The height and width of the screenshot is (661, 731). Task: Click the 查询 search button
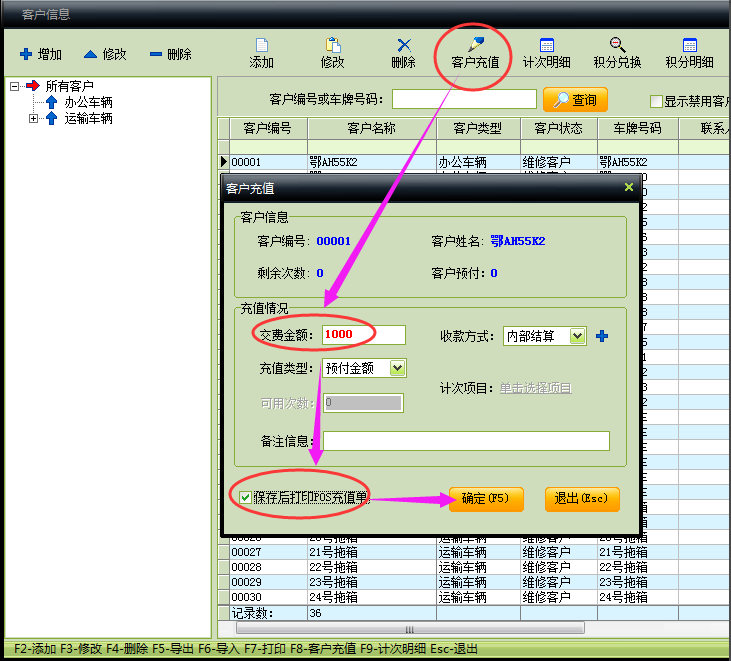(575, 100)
